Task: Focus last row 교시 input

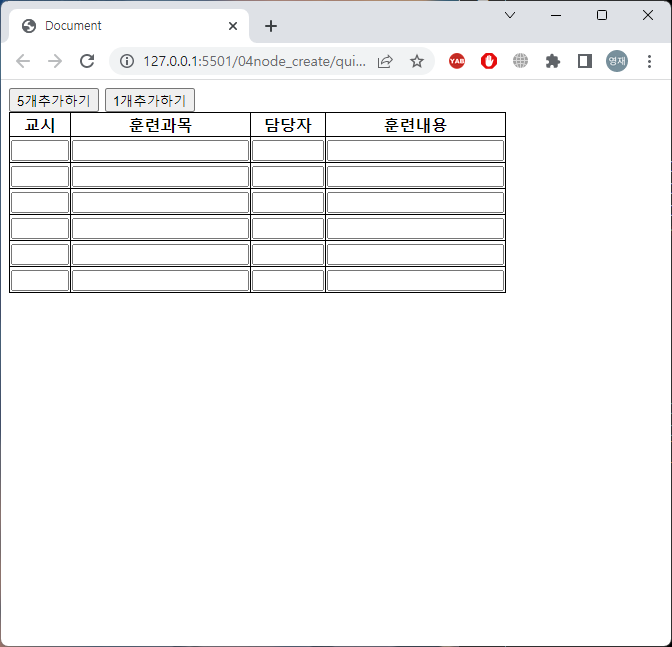Action: point(40,280)
